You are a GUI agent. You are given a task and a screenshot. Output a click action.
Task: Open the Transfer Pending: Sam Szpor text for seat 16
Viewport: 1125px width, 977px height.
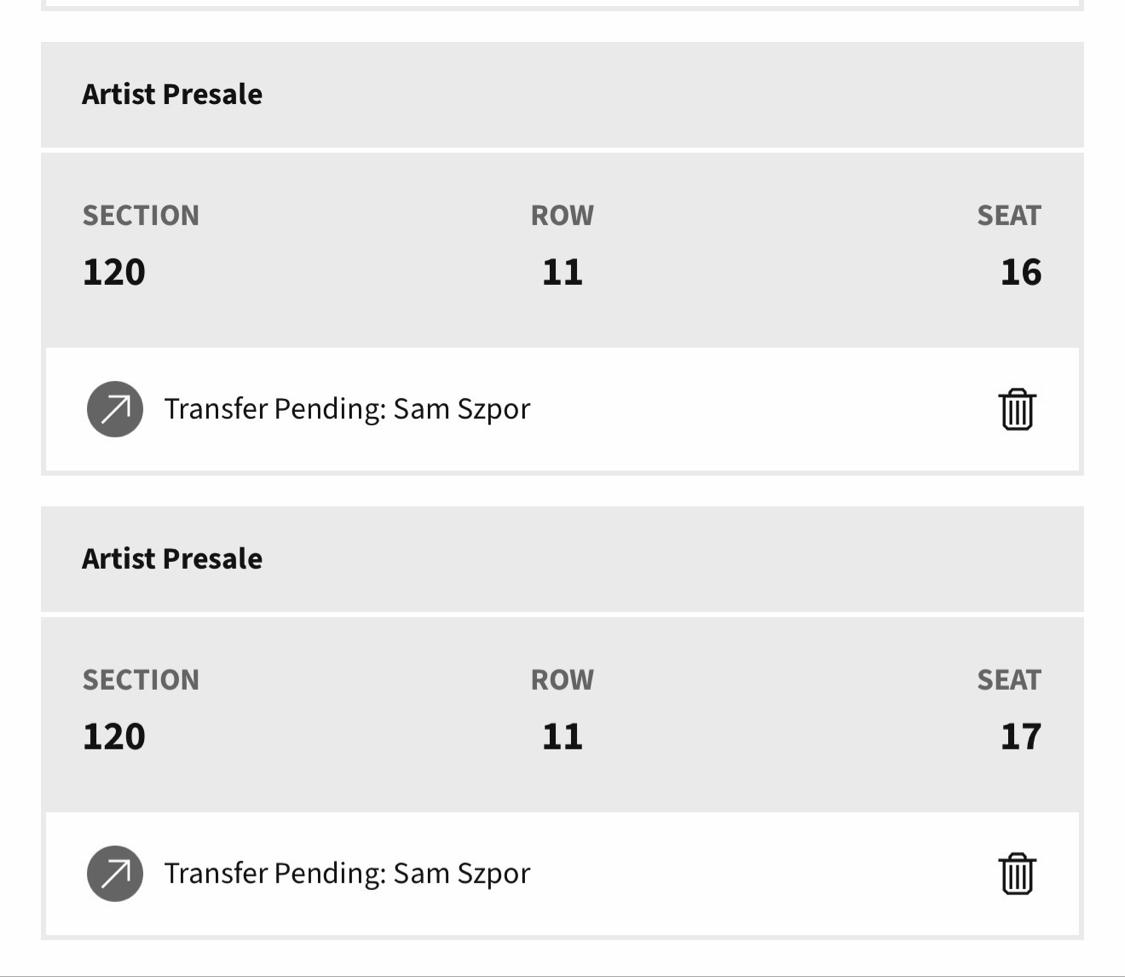pyautogui.click(x=347, y=410)
